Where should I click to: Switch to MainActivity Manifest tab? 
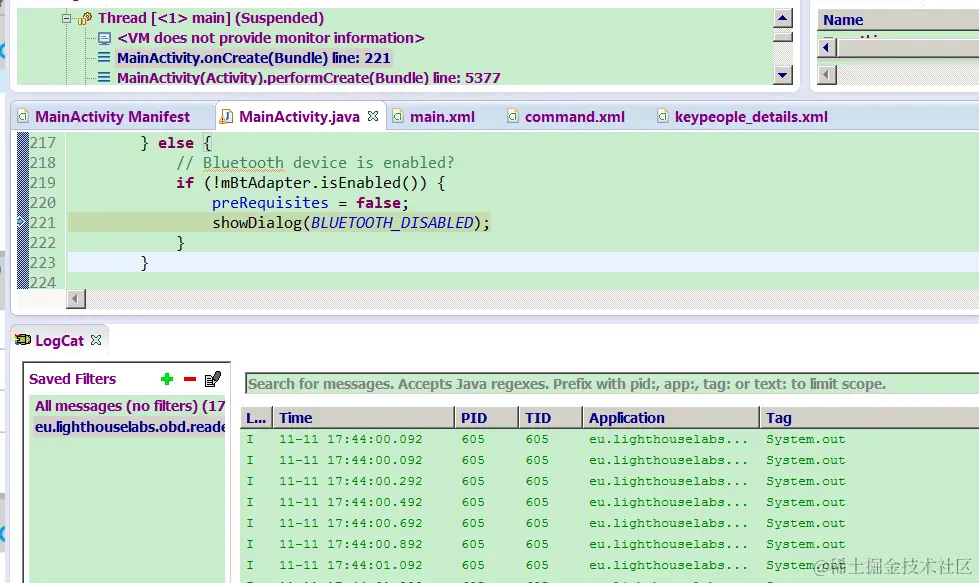point(112,117)
